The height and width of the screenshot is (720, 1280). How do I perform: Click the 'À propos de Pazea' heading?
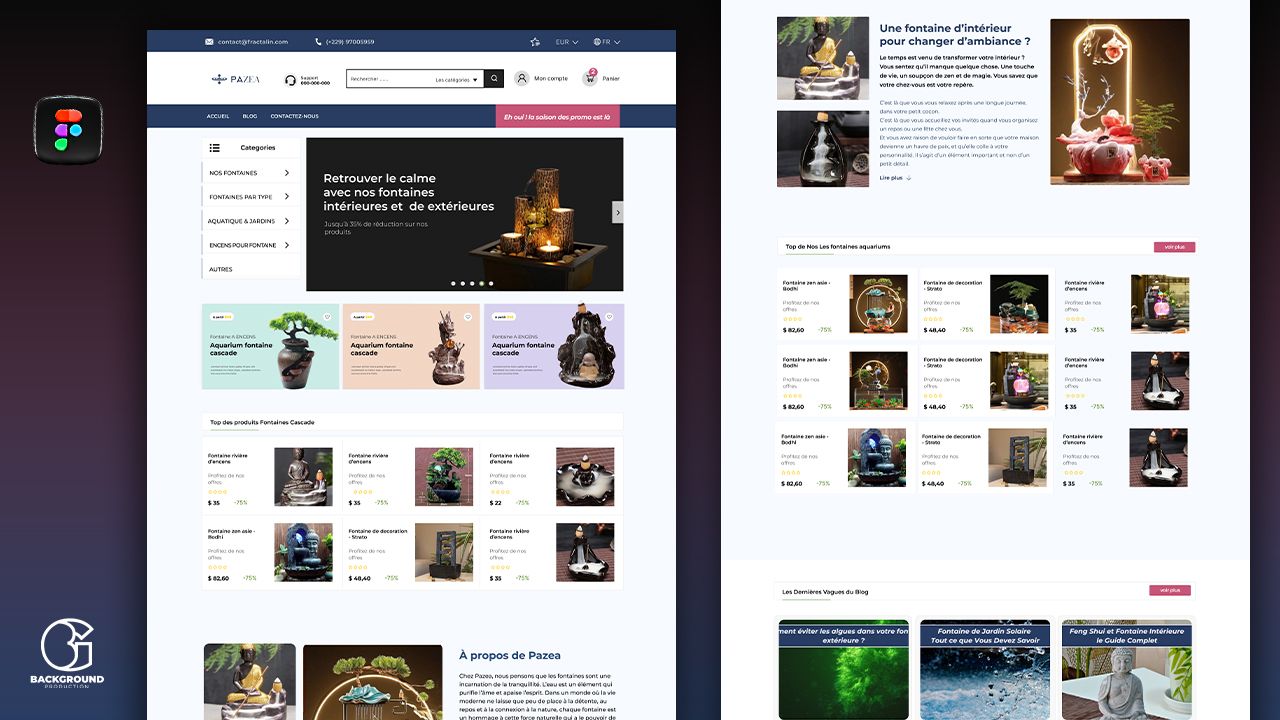click(510, 656)
